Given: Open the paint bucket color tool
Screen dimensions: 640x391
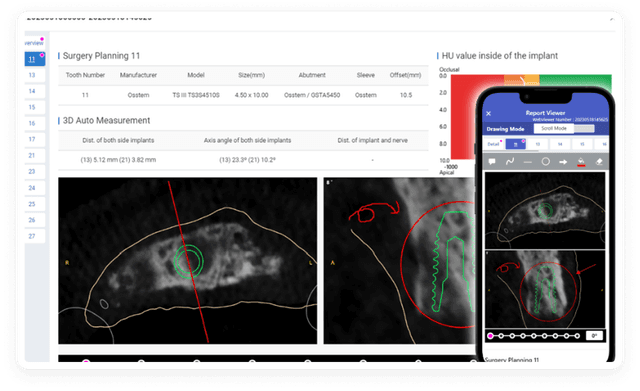Looking at the screenshot, I should tap(581, 162).
